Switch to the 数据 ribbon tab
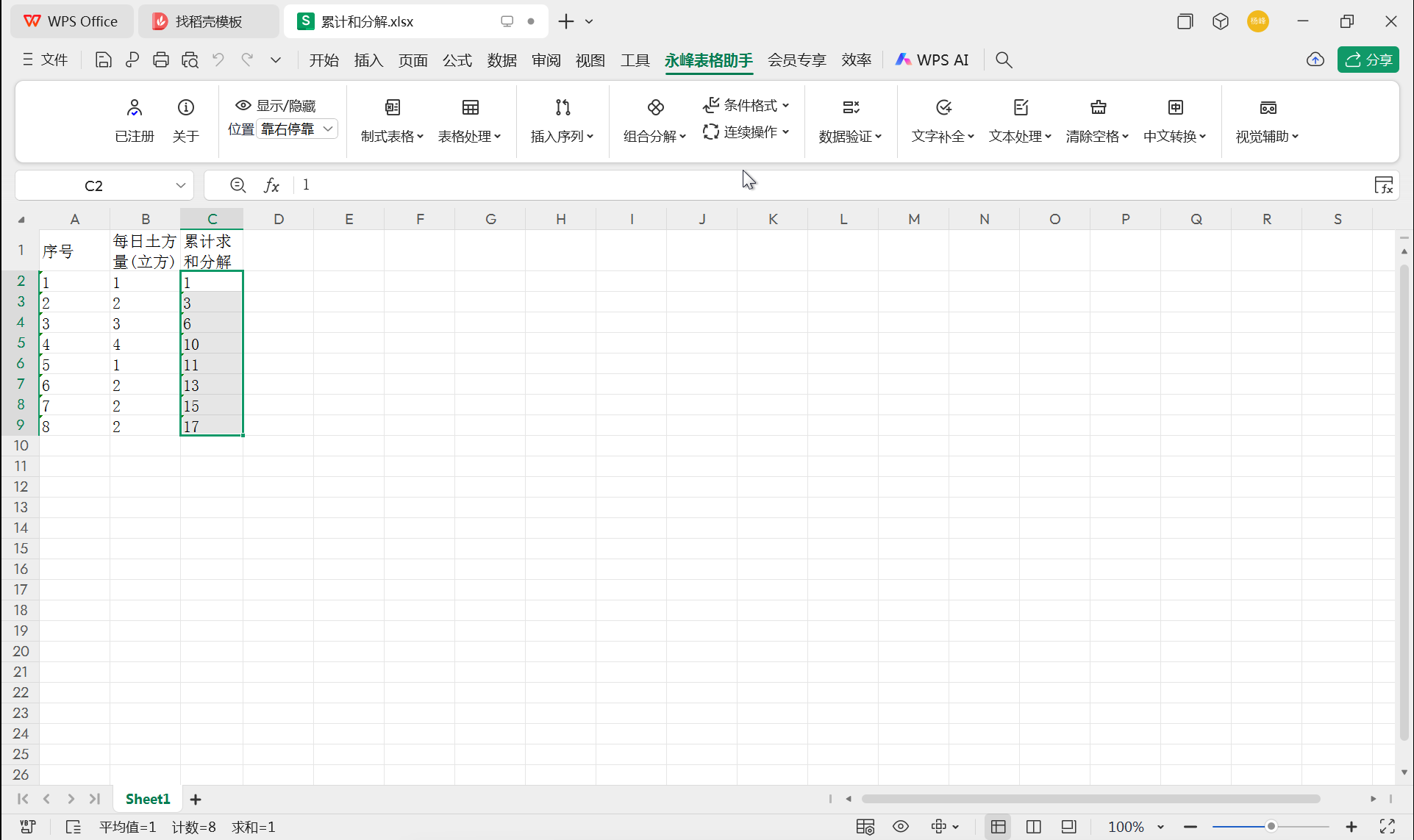1414x840 pixels. click(502, 60)
